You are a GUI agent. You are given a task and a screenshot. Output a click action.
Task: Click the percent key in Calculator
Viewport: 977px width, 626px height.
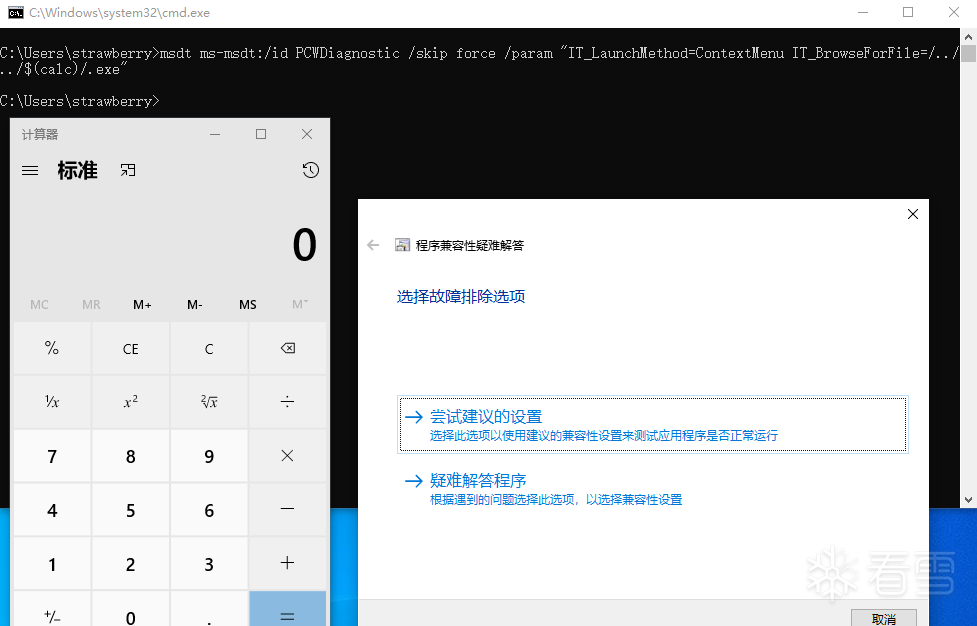click(x=52, y=348)
